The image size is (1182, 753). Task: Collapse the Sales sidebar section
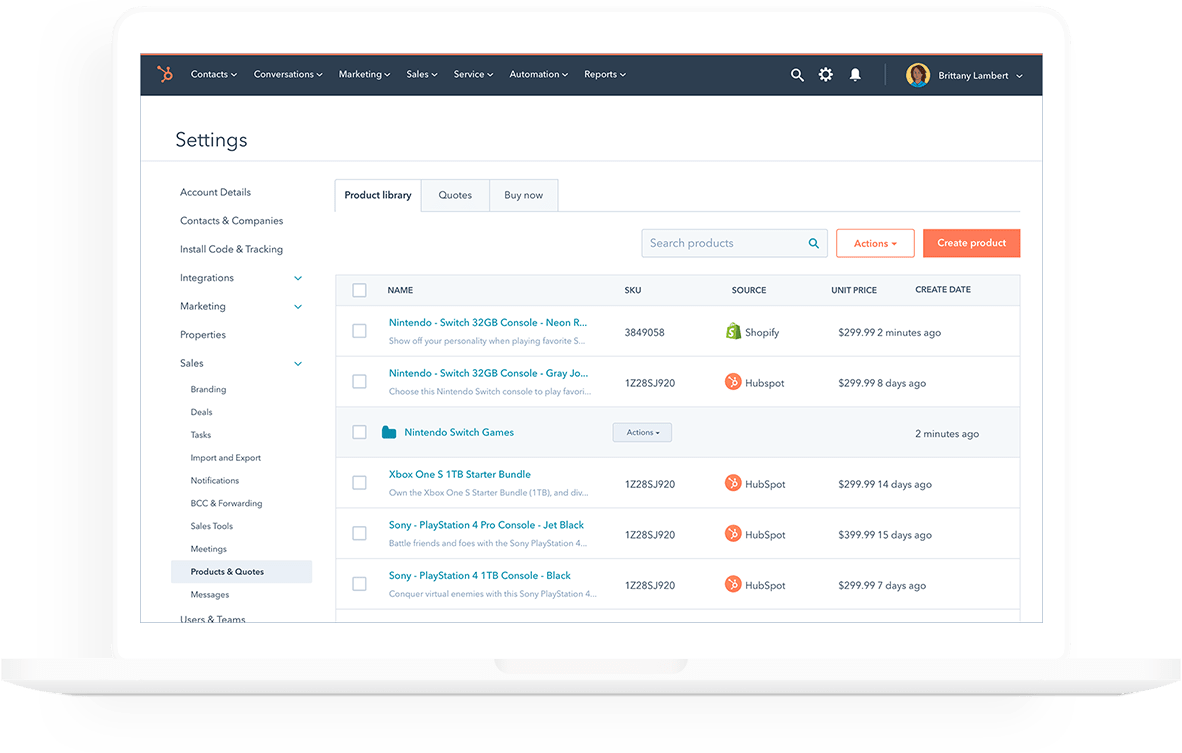pos(298,364)
